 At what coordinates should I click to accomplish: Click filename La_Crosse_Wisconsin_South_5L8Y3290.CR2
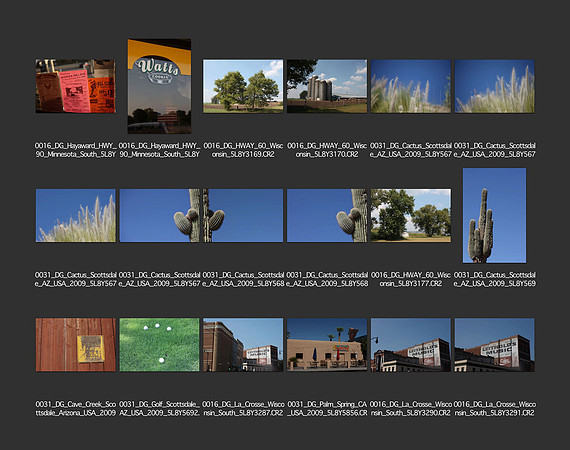pos(411,409)
